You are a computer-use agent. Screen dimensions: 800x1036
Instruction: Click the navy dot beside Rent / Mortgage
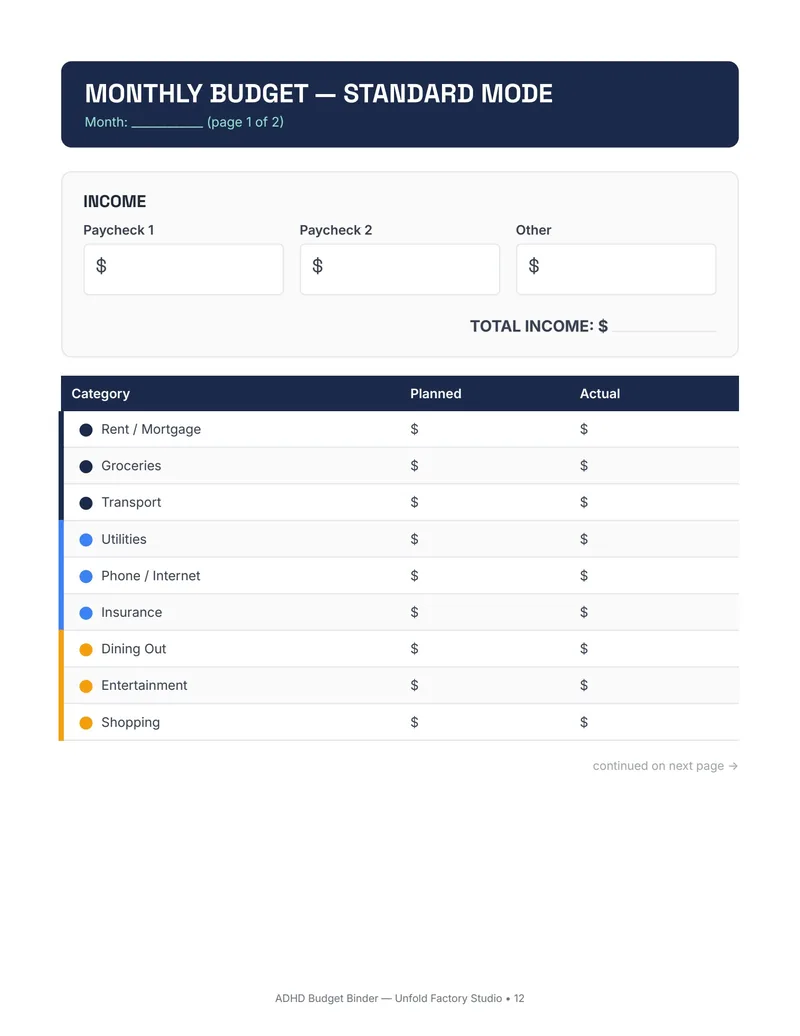tap(86, 430)
